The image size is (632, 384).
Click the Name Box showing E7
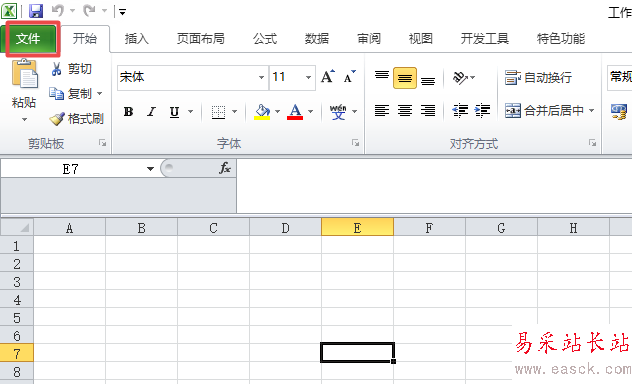pyautogui.click(x=71, y=169)
